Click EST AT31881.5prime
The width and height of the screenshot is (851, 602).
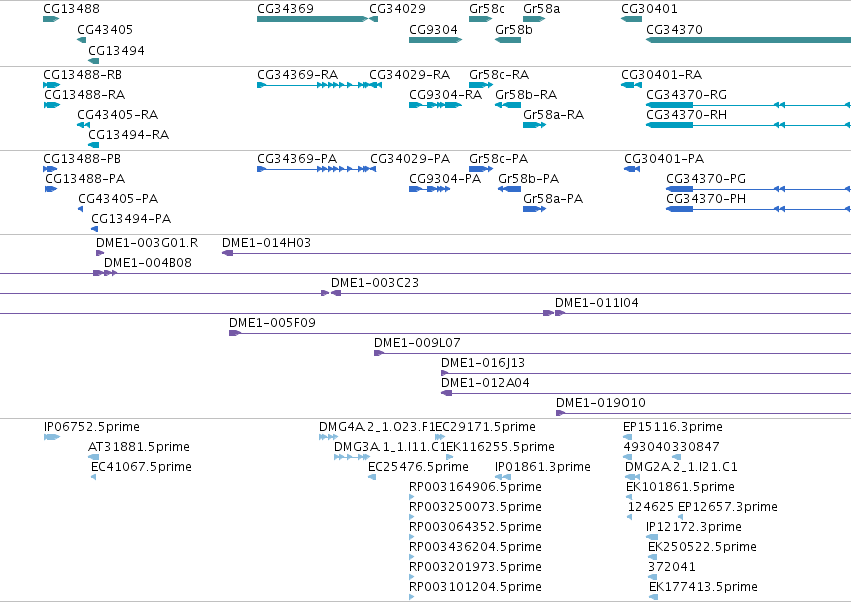click(x=138, y=447)
